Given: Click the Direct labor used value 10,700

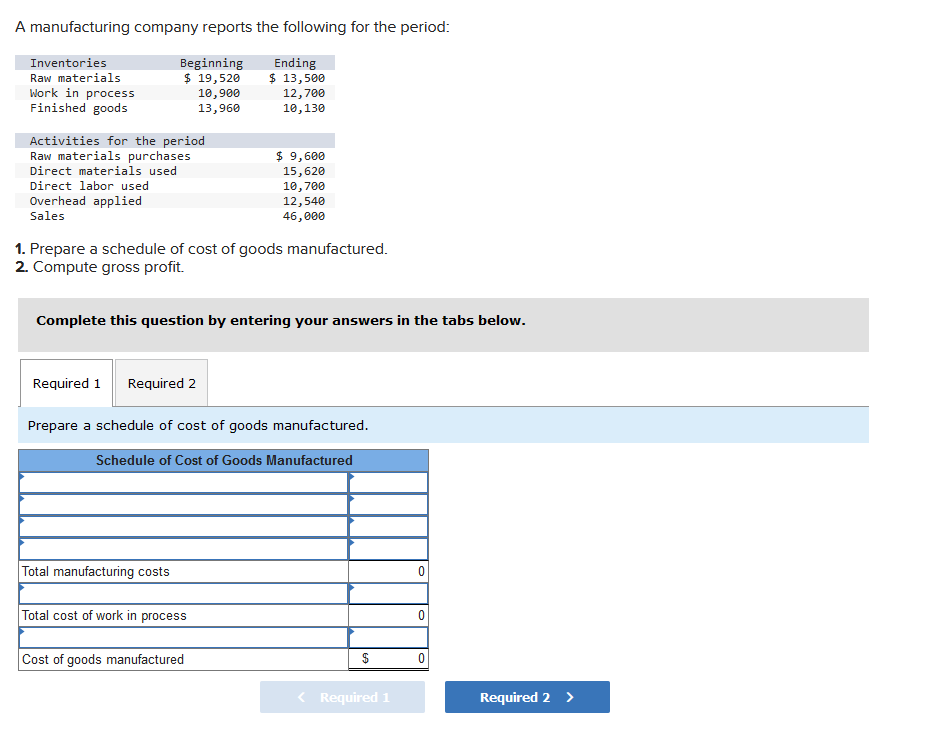Looking at the screenshot, I should click(x=304, y=186).
